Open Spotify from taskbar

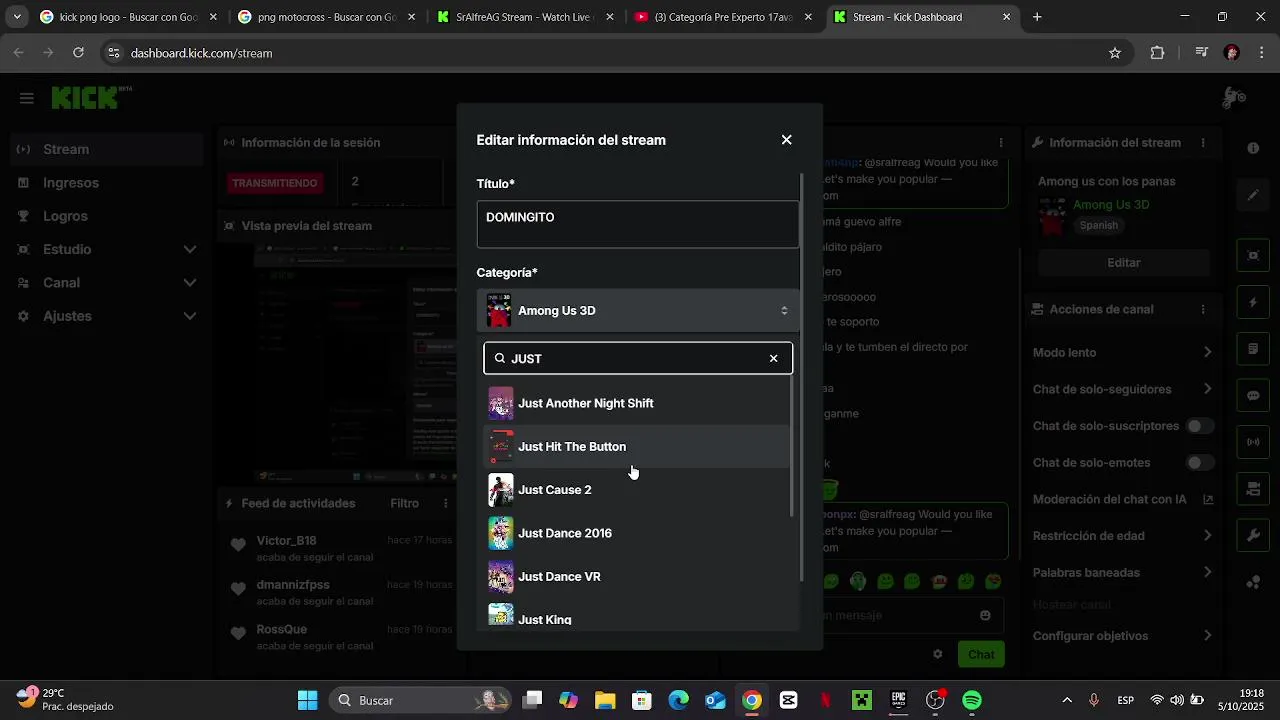(x=972, y=700)
